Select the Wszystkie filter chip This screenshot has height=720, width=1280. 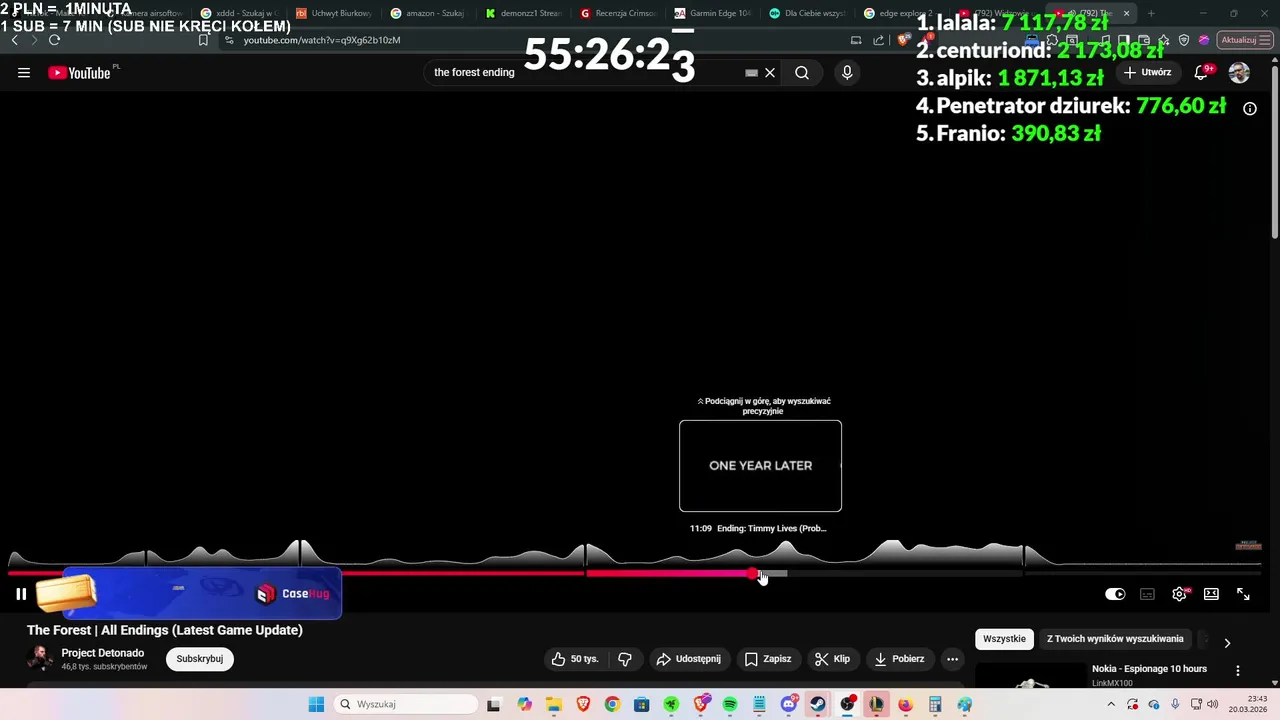[x=1004, y=639]
